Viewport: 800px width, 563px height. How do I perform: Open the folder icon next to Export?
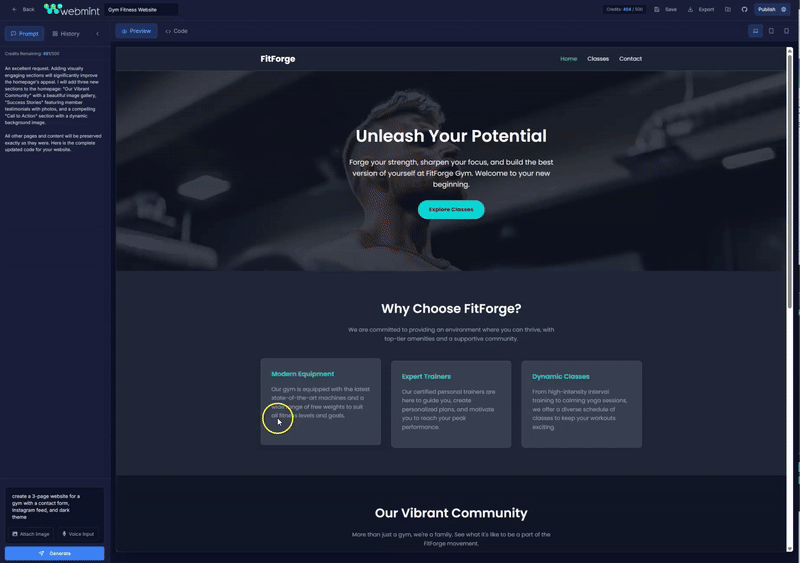click(728, 9)
